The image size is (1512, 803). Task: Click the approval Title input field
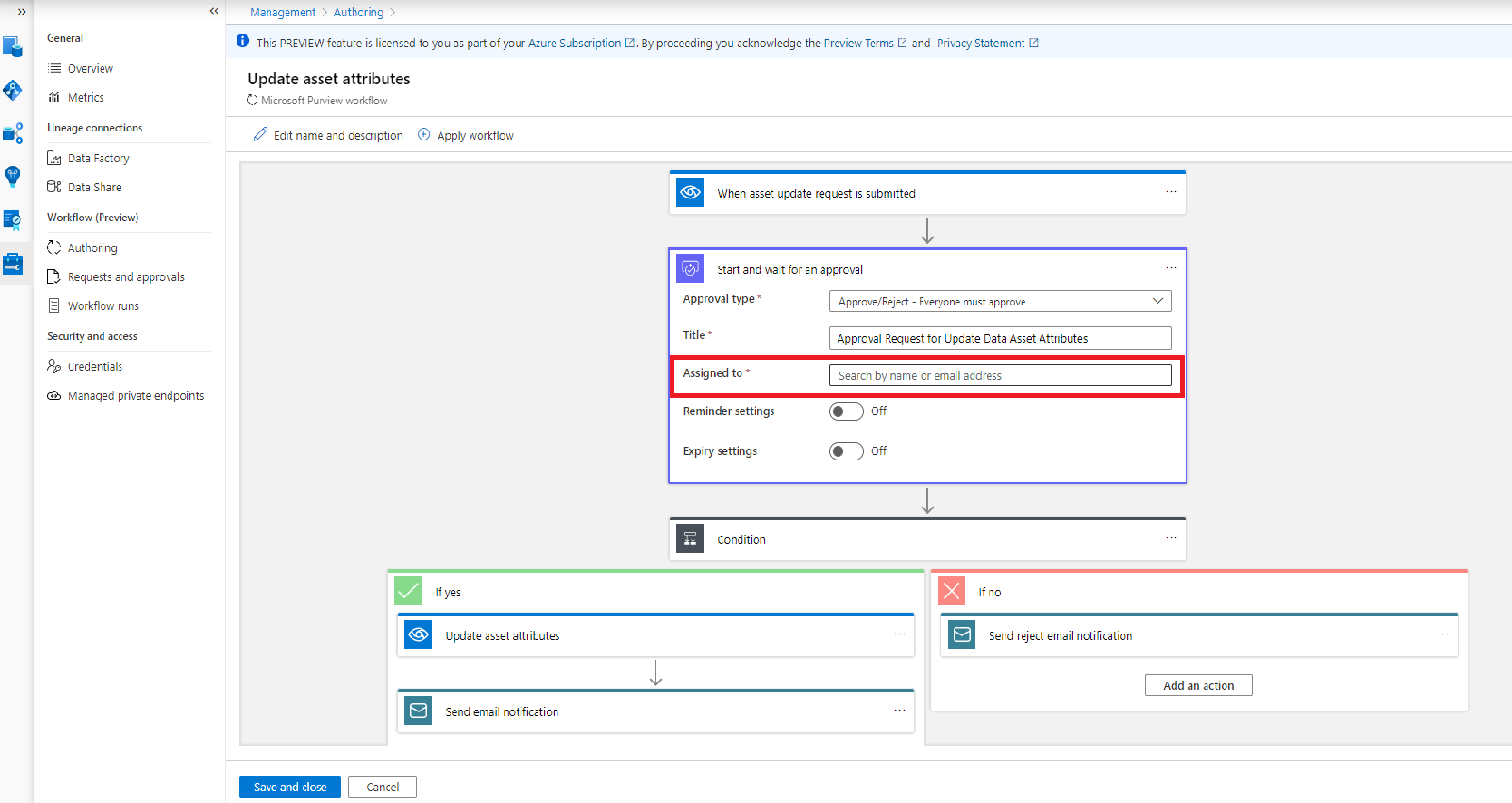click(x=1000, y=338)
